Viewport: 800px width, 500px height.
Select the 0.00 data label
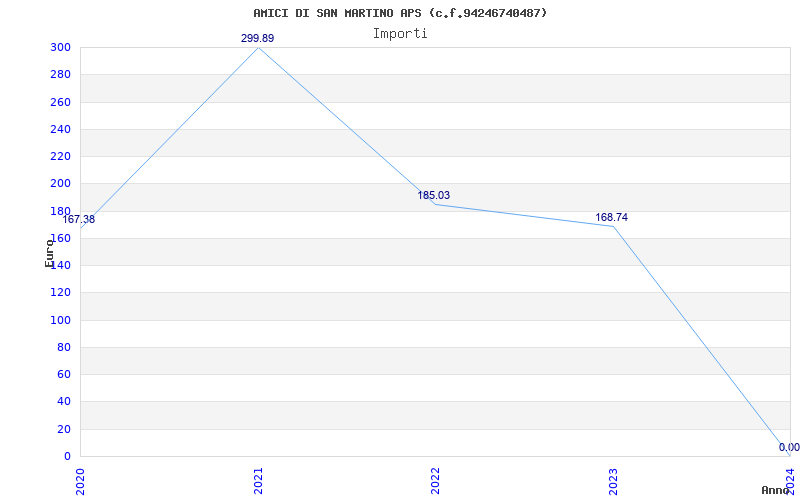point(789,447)
